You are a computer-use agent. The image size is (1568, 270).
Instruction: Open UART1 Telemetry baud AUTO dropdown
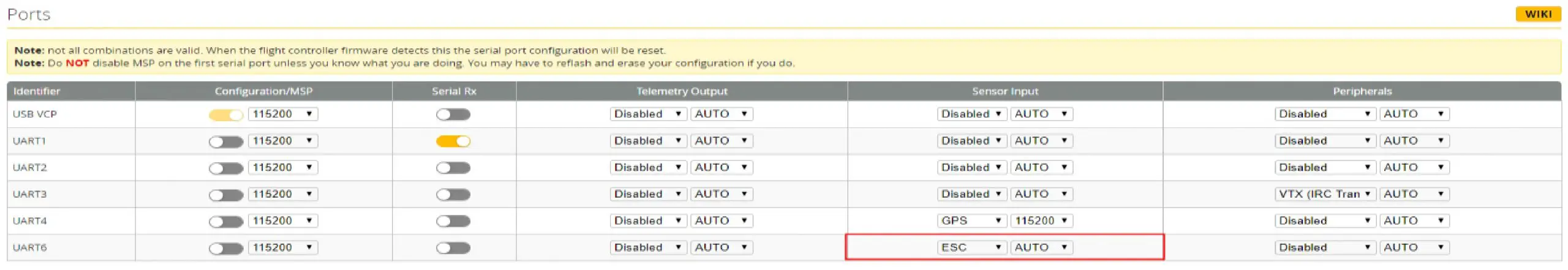click(722, 141)
